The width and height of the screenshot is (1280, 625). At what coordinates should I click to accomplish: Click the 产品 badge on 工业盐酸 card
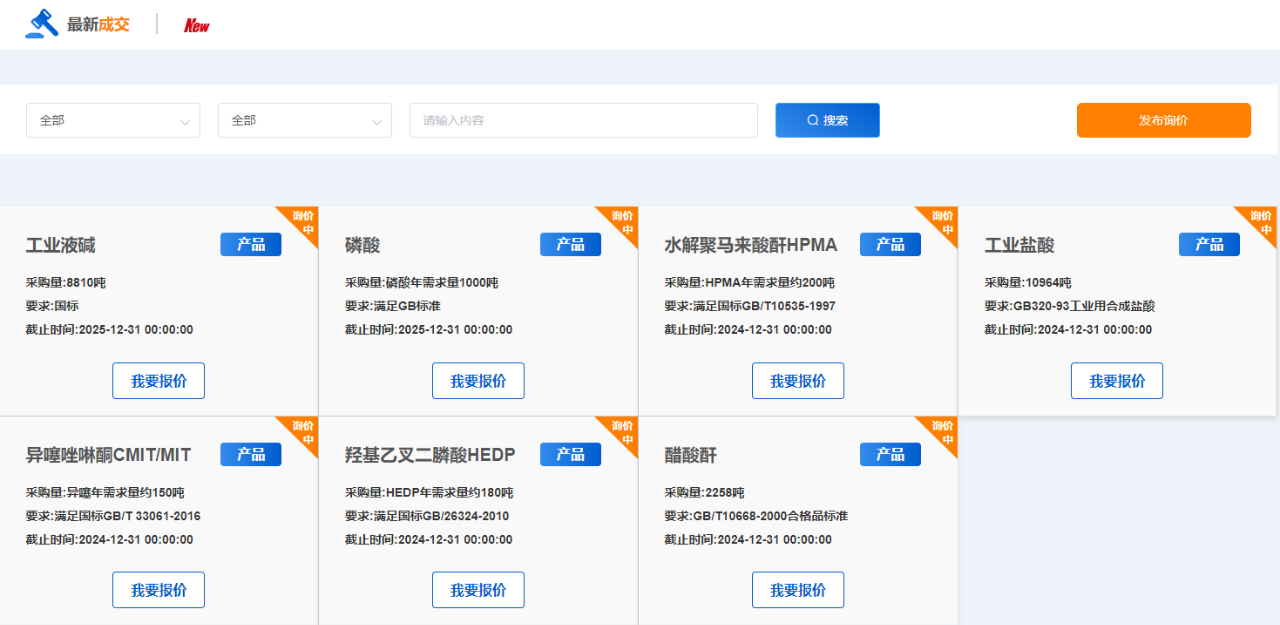point(1209,245)
